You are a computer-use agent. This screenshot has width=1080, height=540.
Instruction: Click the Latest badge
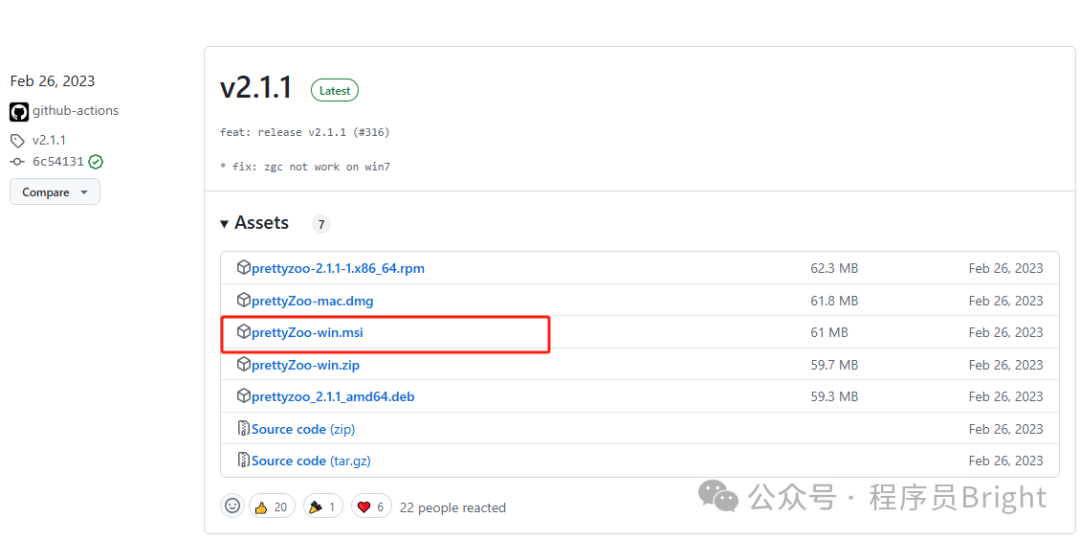tap(335, 90)
